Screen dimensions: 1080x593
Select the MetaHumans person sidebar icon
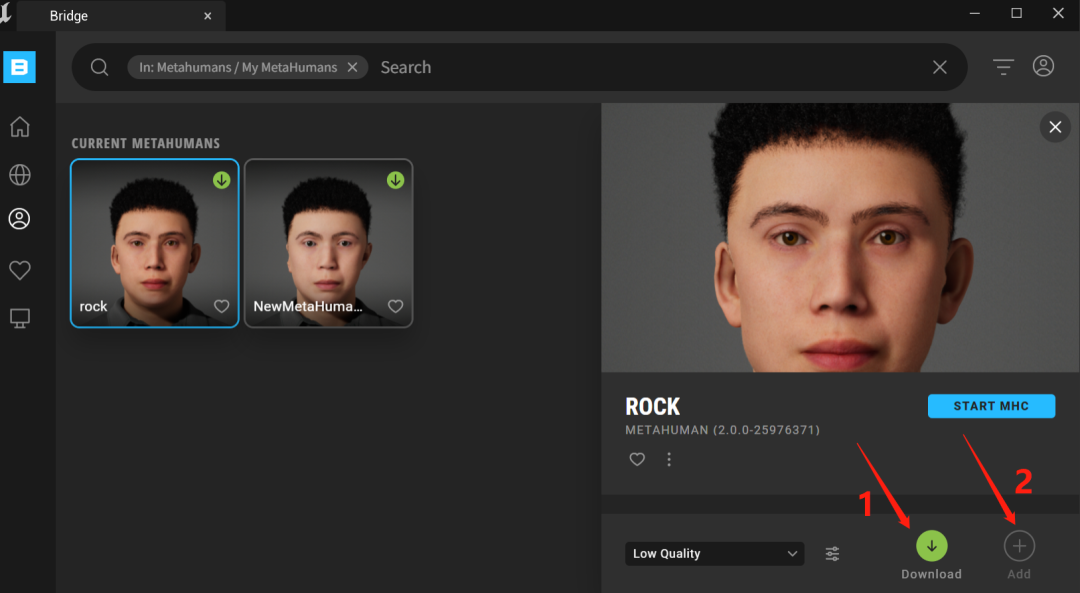pyautogui.click(x=19, y=219)
